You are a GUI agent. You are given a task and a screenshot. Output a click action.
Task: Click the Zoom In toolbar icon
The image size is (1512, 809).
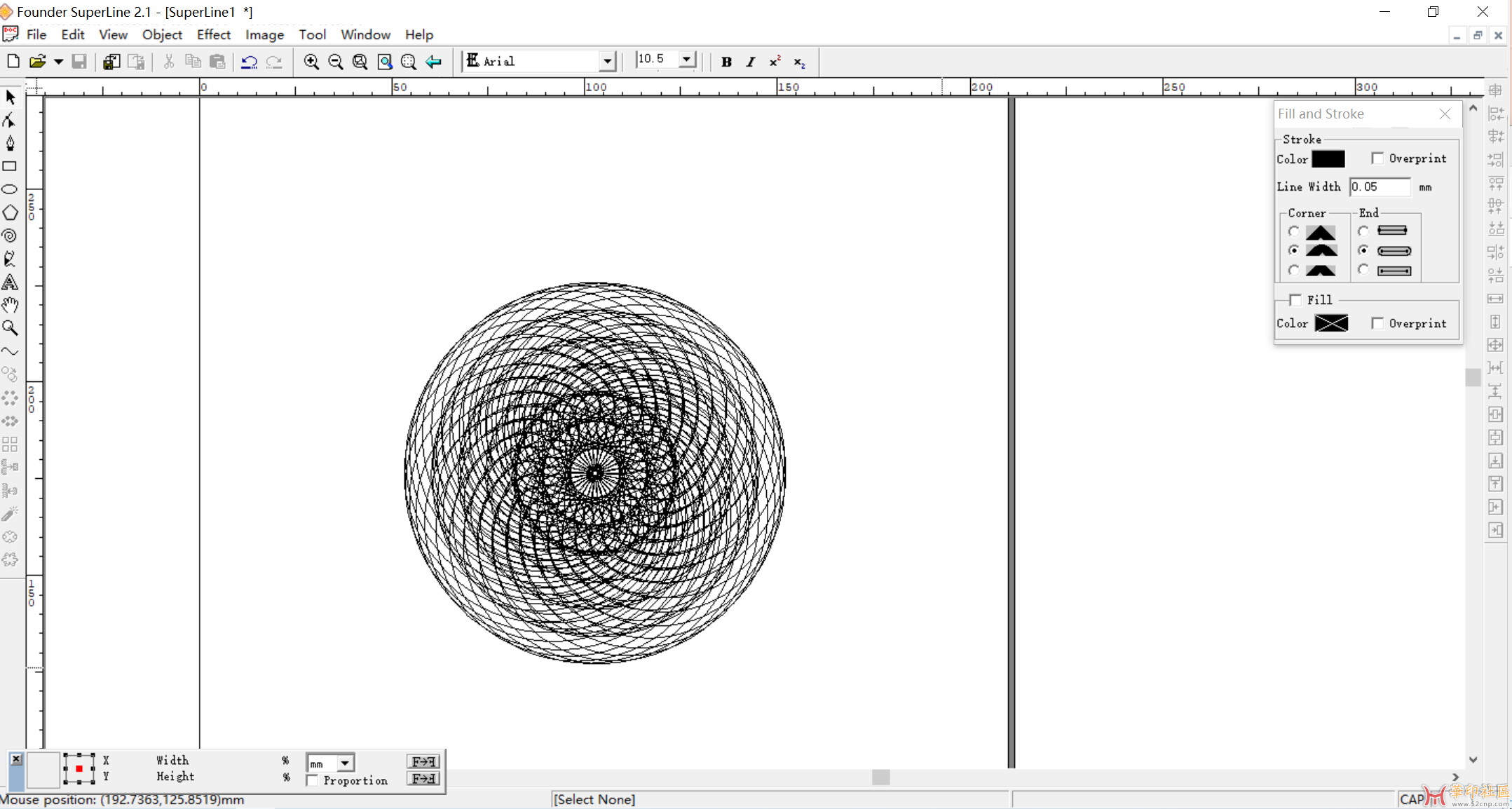coord(311,62)
